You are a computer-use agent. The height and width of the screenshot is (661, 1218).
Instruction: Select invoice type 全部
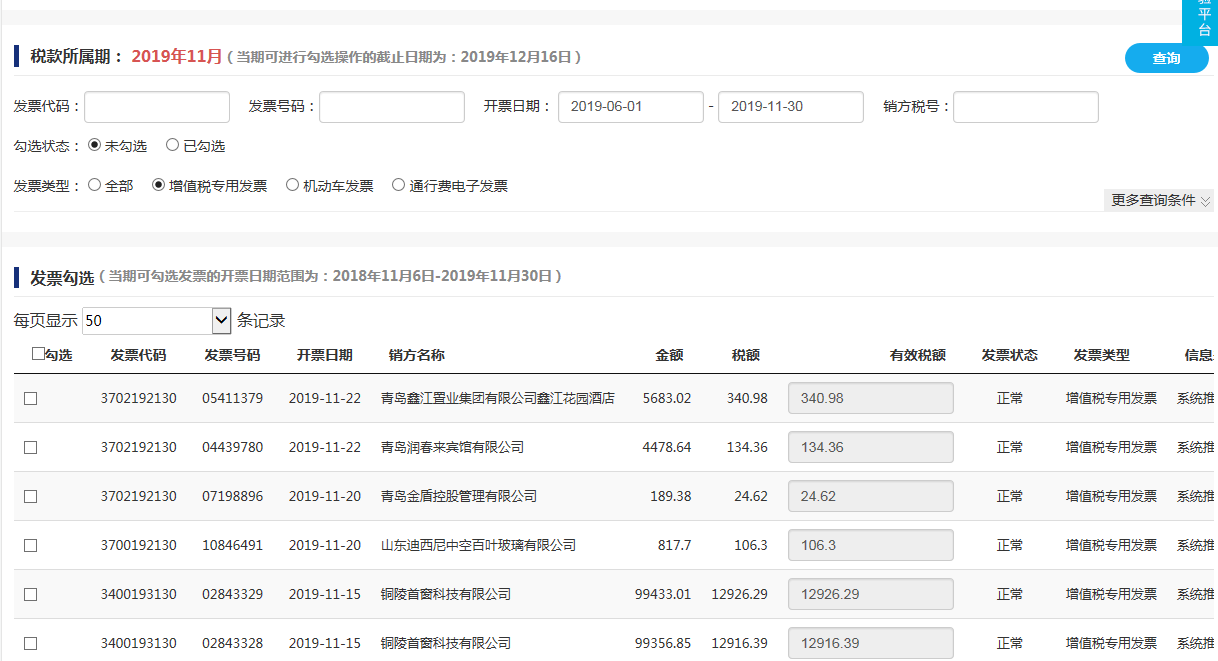pyautogui.click(x=95, y=185)
